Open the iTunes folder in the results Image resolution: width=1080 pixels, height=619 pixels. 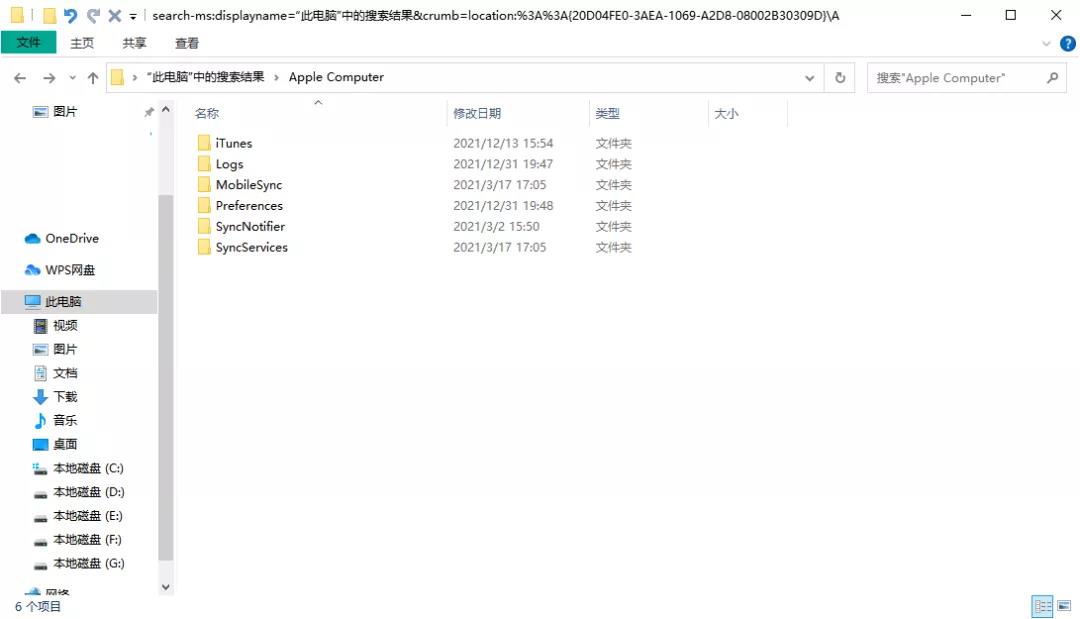tap(233, 143)
